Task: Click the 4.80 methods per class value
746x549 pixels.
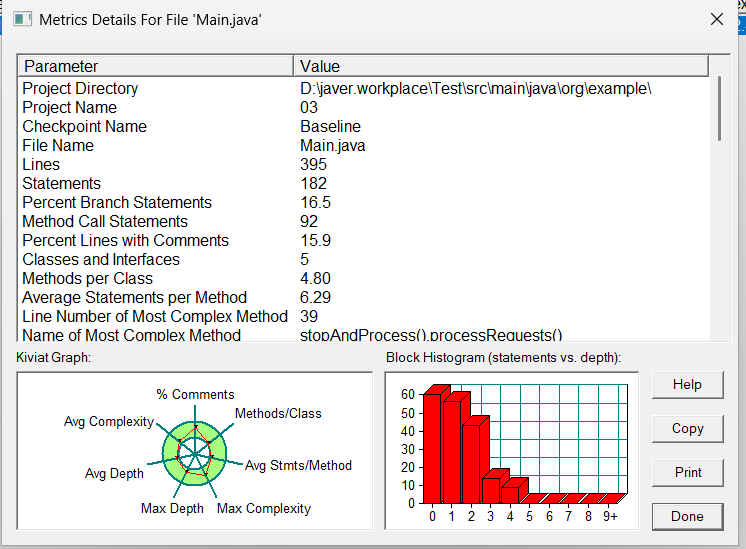Action: 315,279
